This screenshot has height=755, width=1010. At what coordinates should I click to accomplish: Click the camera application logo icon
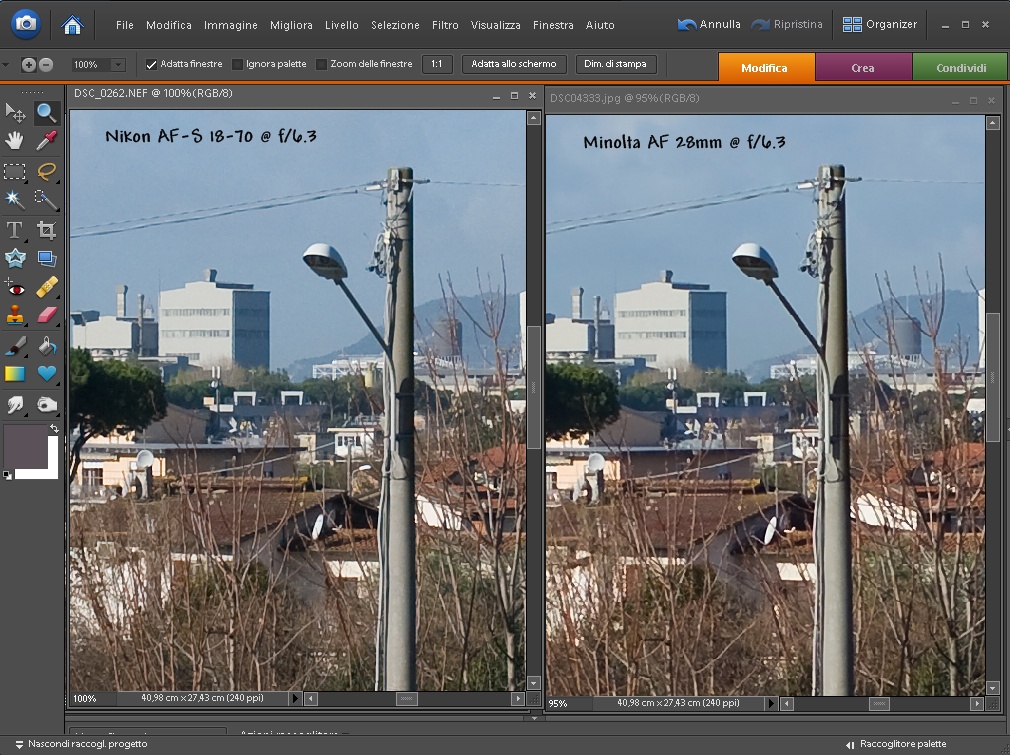pyautogui.click(x=26, y=24)
